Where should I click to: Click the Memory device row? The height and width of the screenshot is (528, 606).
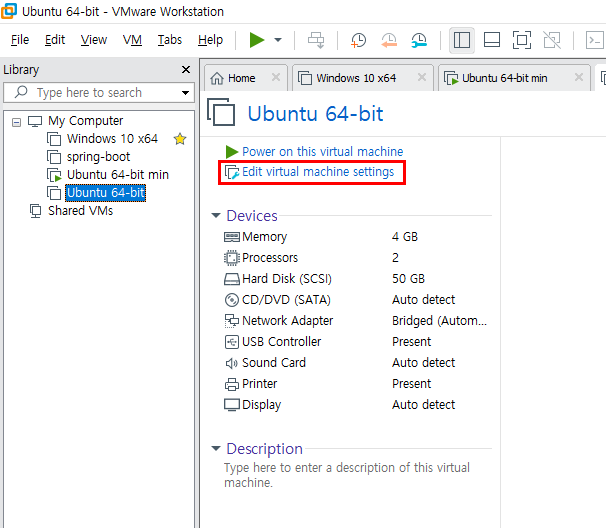click(356, 237)
